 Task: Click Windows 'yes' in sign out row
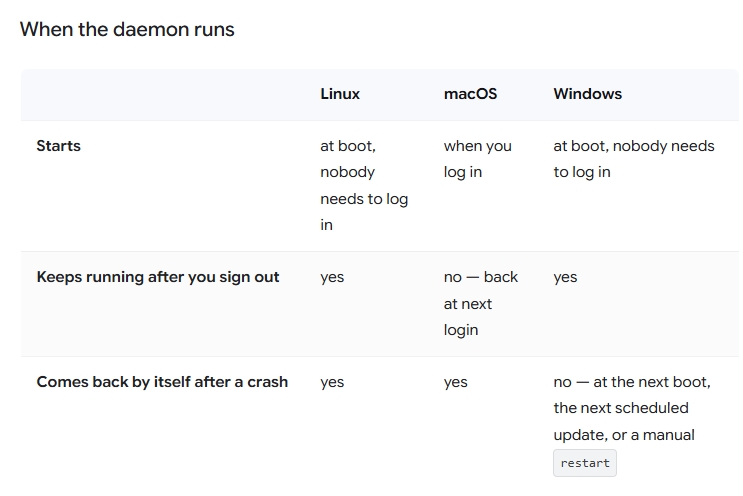565,277
